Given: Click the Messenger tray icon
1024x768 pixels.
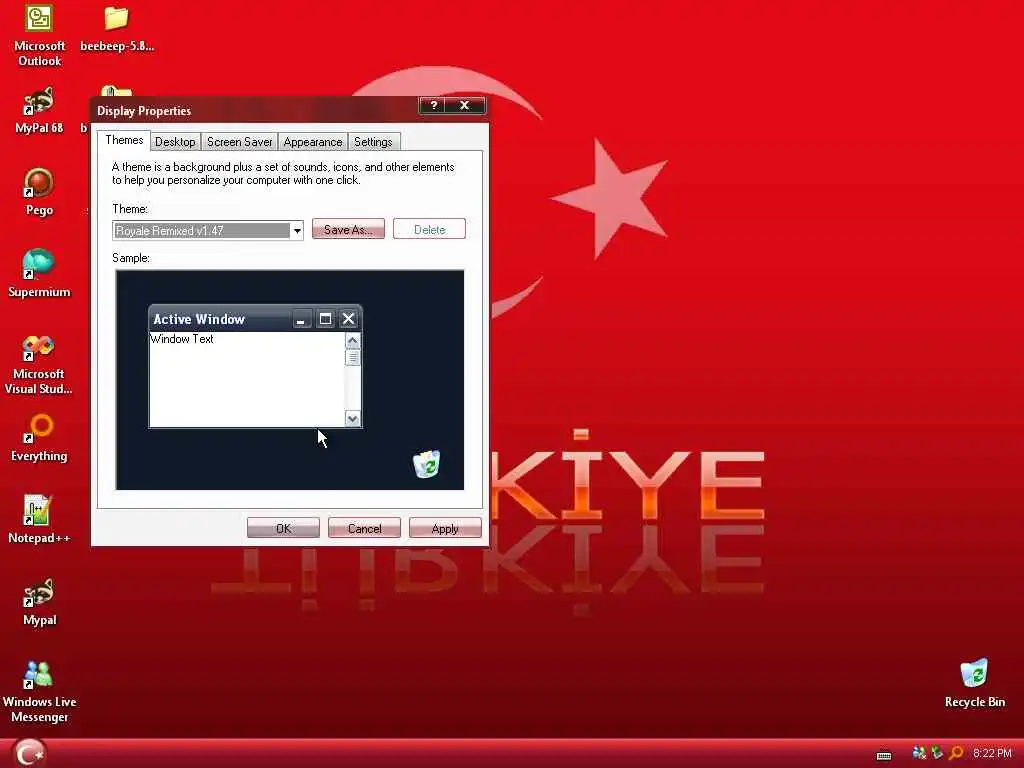Looking at the screenshot, I should (x=919, y=753).
